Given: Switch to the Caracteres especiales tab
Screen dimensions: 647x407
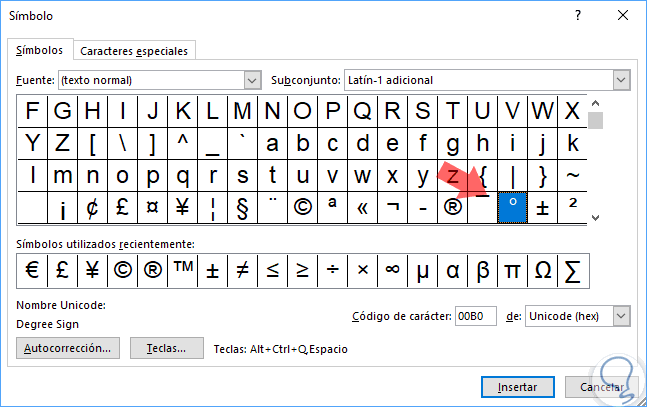Looking at the screenshot, I should pos(134,51).
